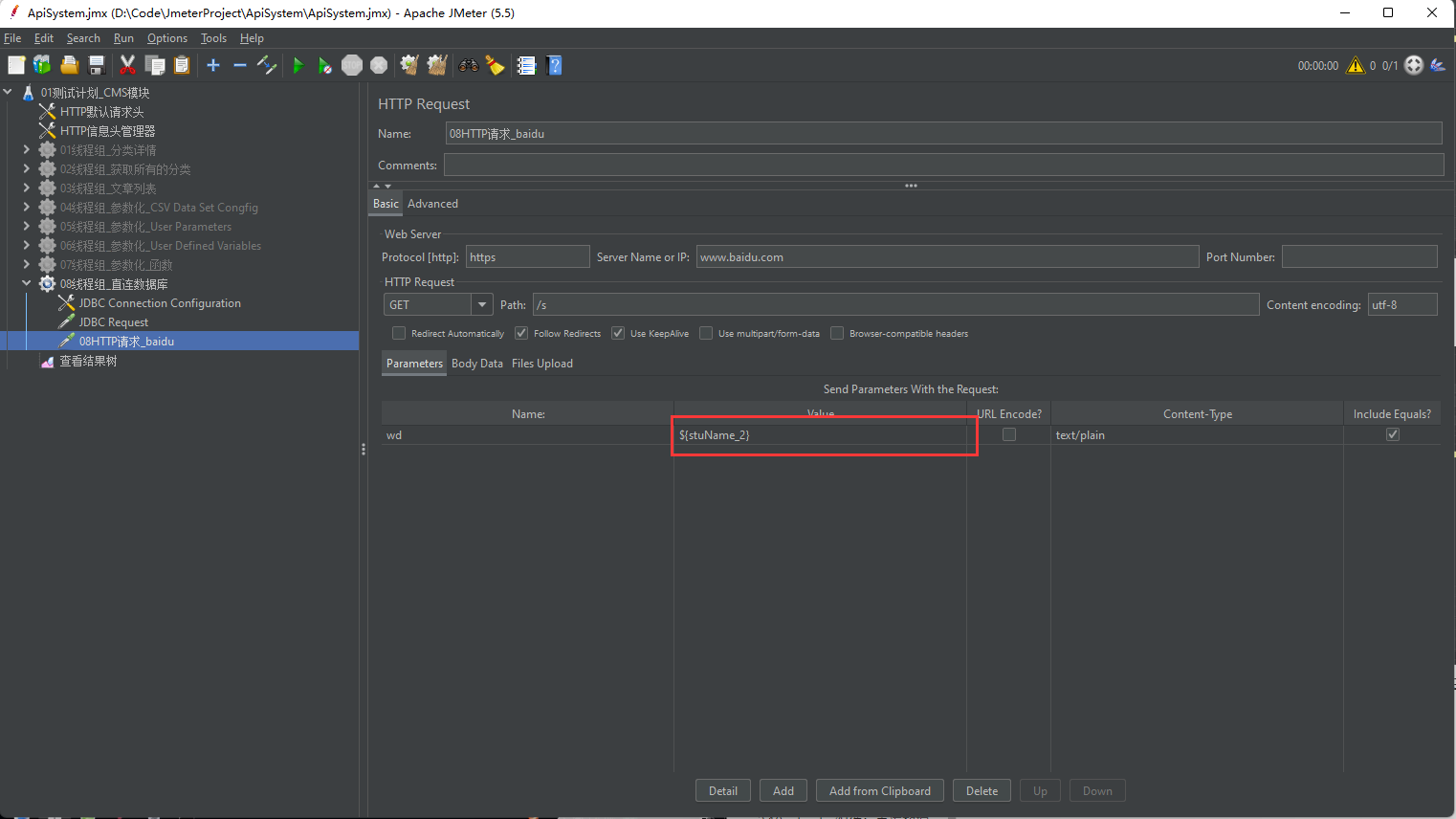Expand the 01线程组_分类详情 thread group

click(27, 149)
